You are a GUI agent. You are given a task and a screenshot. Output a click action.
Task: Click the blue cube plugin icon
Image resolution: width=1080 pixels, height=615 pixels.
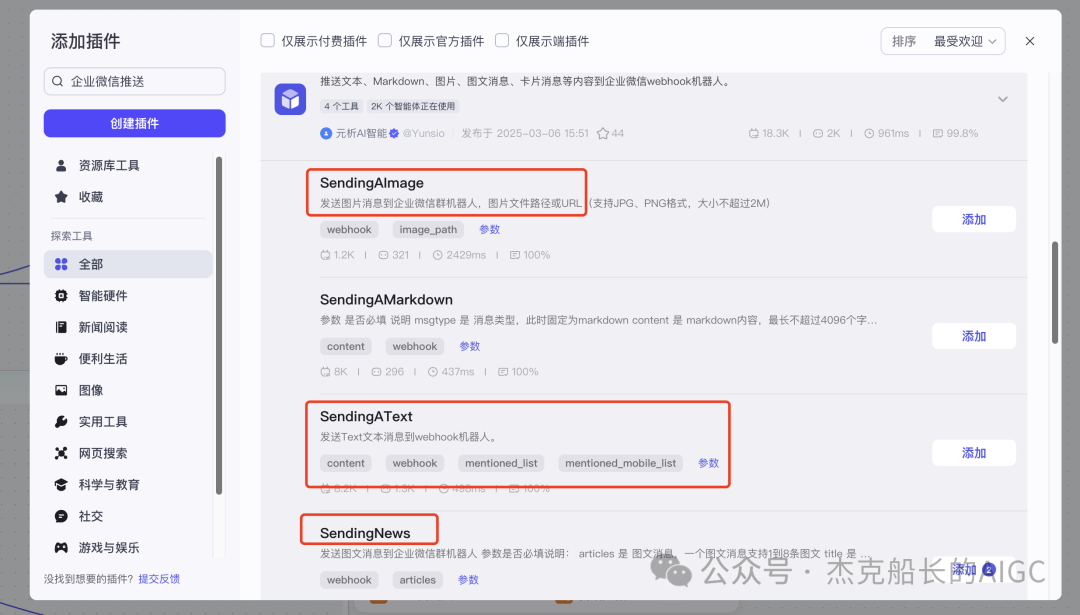tap(290, 99)
